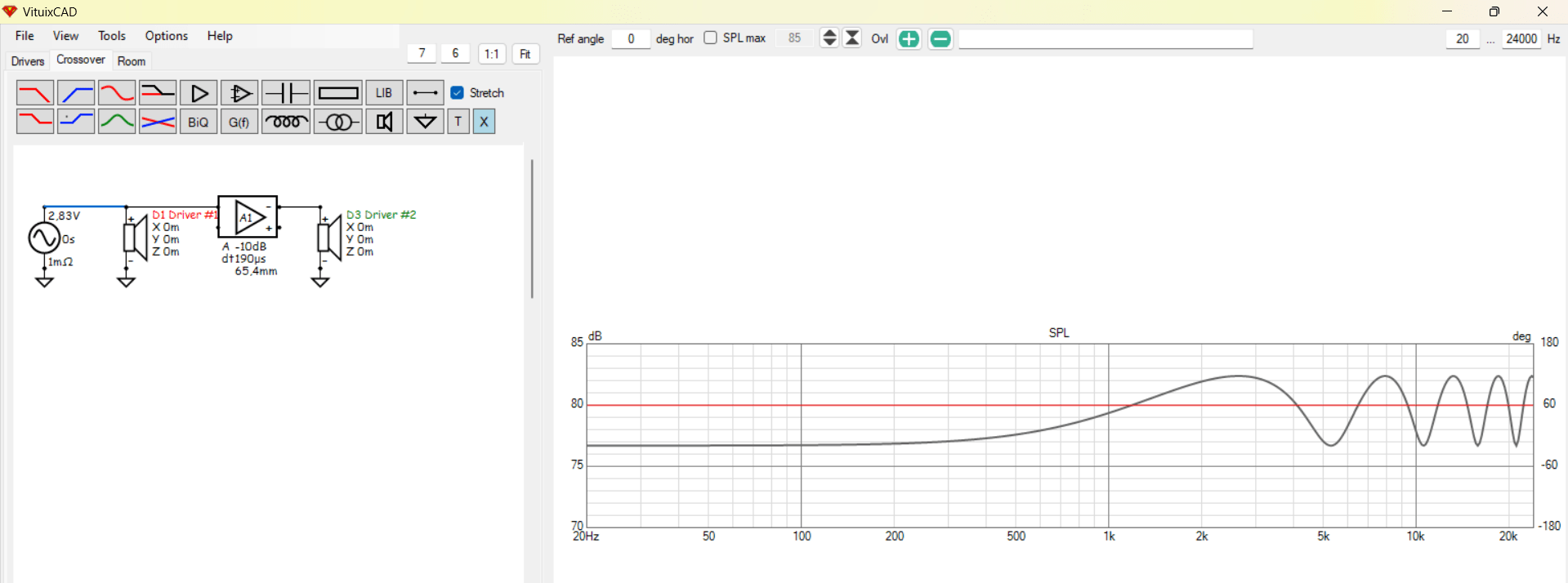The height and width of the screenshot is (583, 1568).
Task: Click the '1mΩ' source resistance label
Action: 61,262
